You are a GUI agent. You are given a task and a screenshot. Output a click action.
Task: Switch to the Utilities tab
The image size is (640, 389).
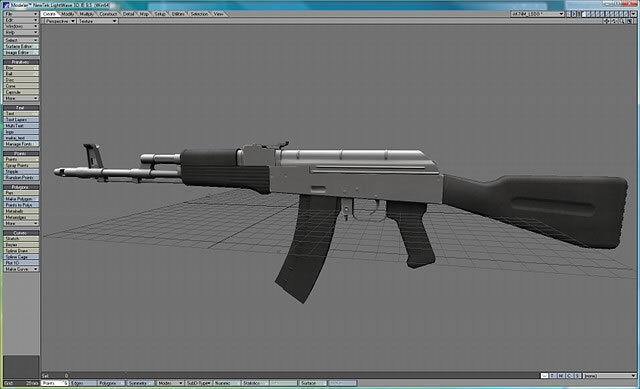(178, 14)
